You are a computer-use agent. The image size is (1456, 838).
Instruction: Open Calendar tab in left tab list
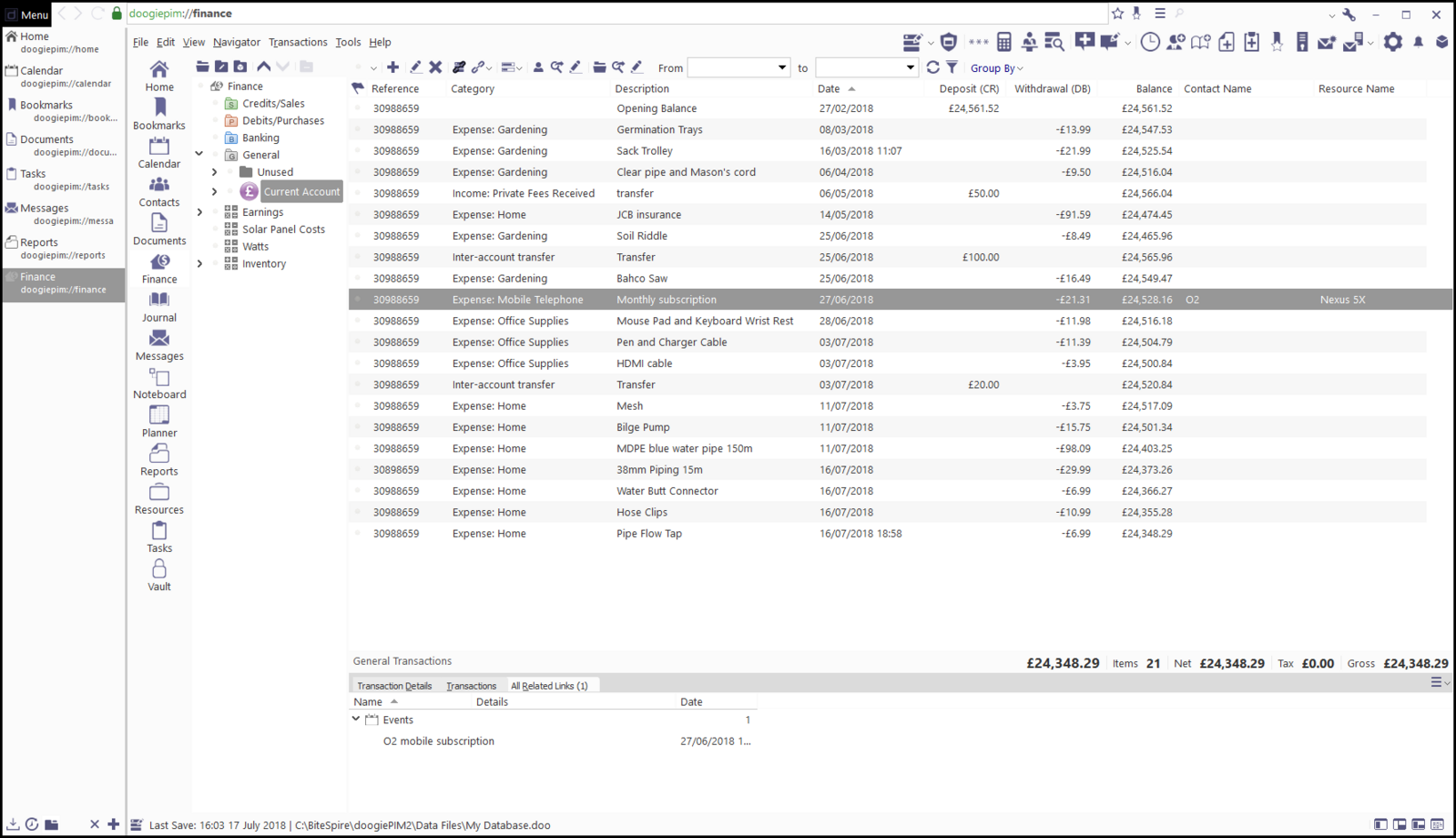(x=64, y=77)
